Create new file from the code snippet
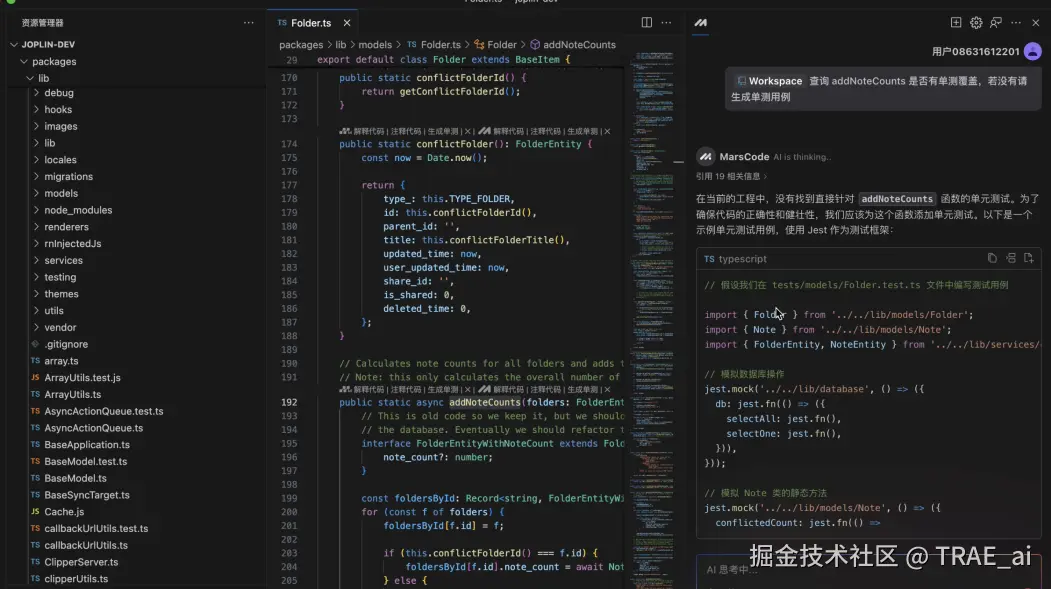 click(1029, 258)
